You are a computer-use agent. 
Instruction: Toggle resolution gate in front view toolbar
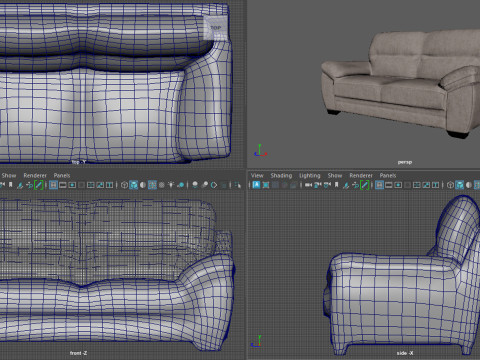pyautogui.click(x=72, y=185)
